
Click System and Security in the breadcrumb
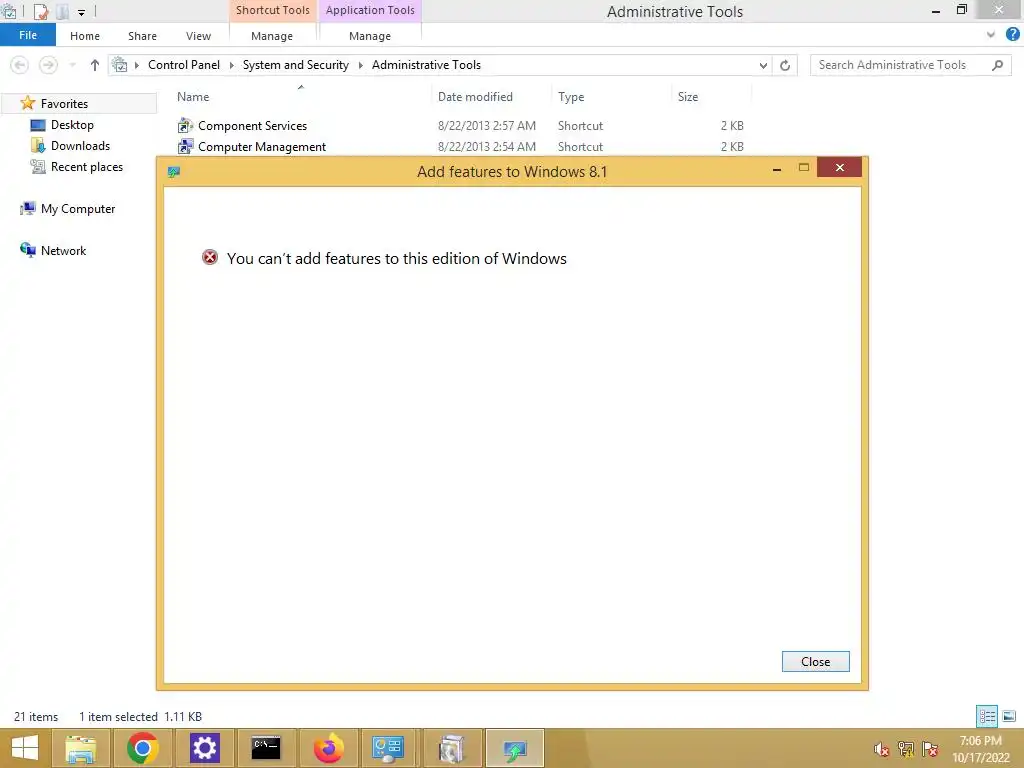295,65
